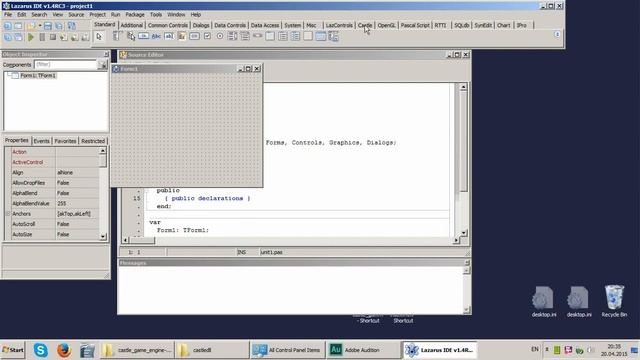
Task: Select the TToggleBox component in palette
Action: coord(194,36)
